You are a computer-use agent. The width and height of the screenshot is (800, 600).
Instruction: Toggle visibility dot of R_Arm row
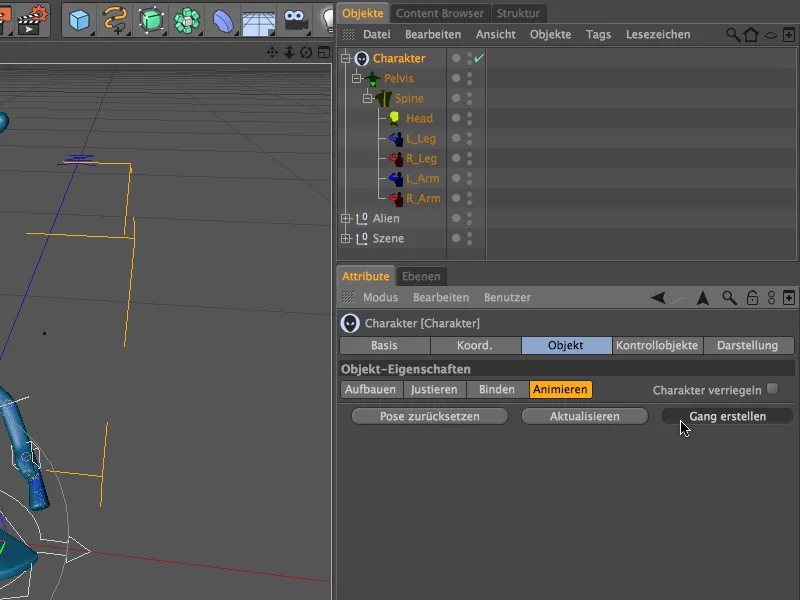(456, 198)
